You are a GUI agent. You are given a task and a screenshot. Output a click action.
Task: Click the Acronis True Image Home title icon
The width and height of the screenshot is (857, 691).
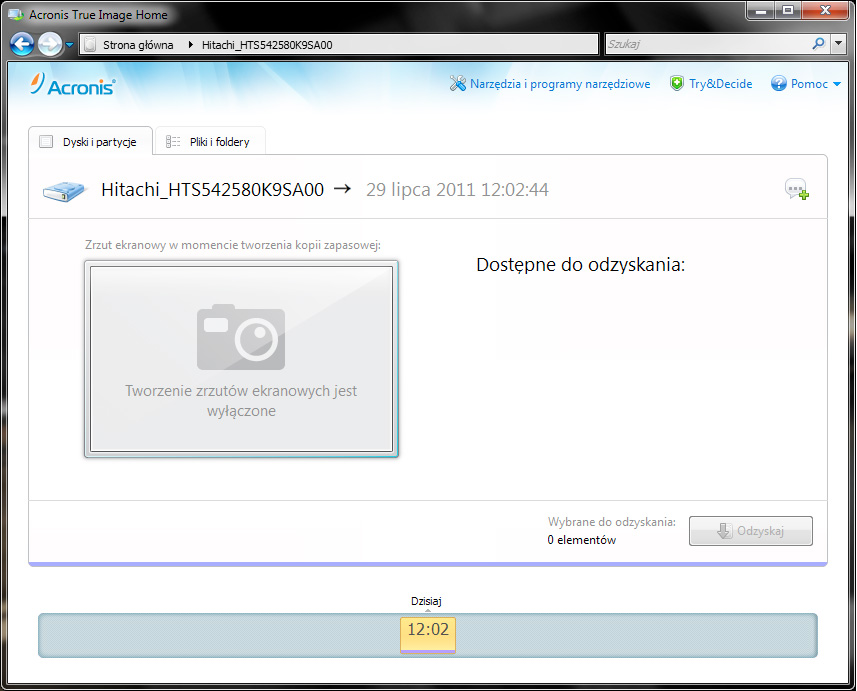click(x=16, y=15)
